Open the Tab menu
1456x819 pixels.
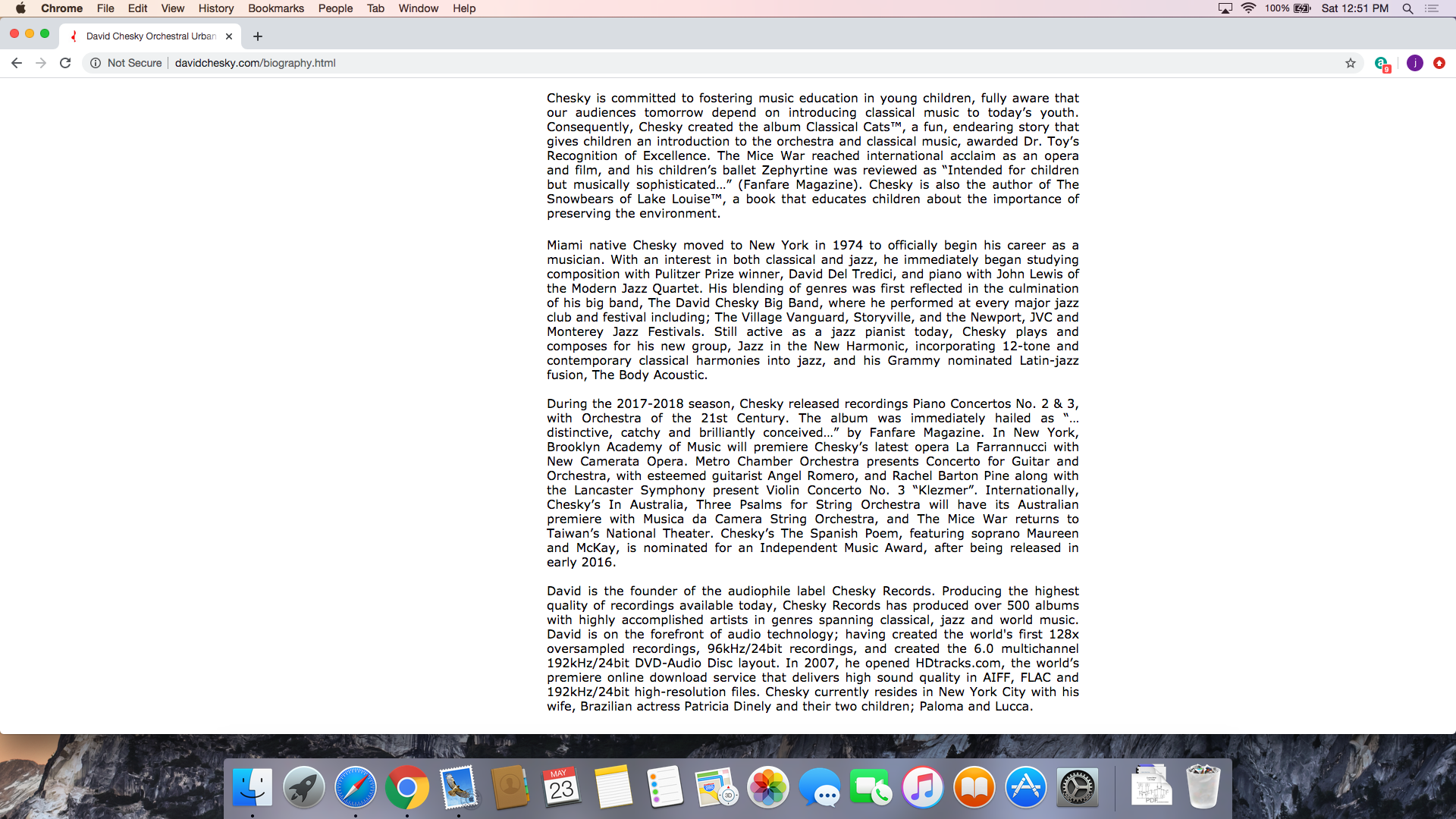coord(376,8)
